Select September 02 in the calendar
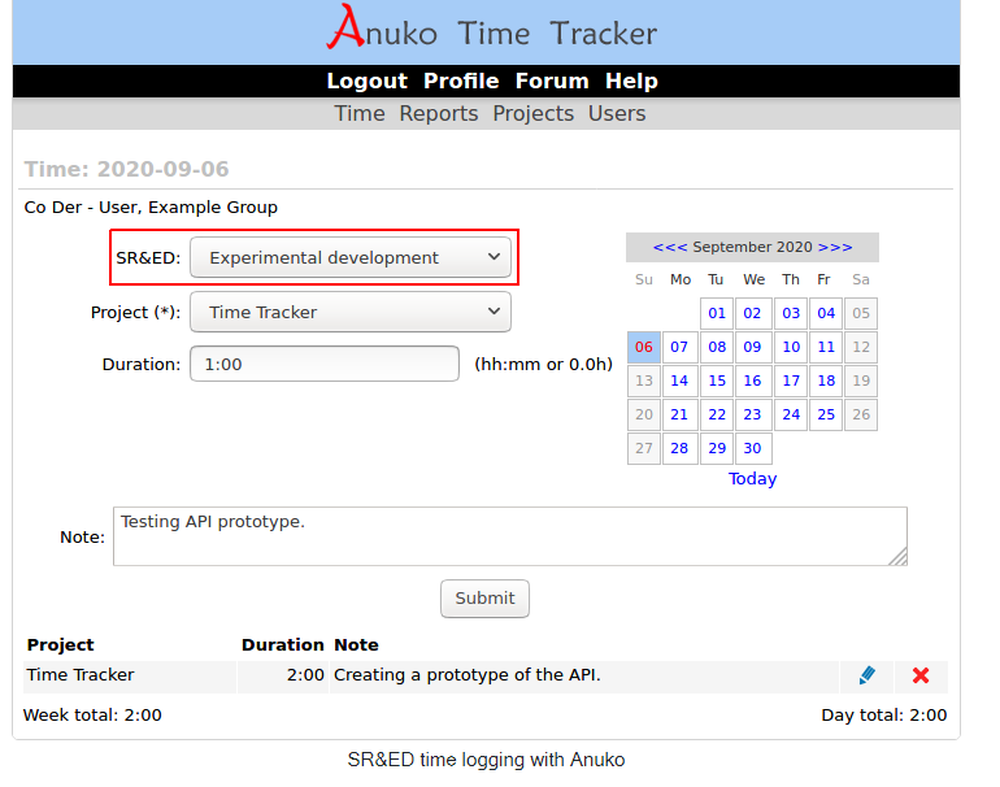Viewport: 1000px width, 787px height. (x=753, y=313)
